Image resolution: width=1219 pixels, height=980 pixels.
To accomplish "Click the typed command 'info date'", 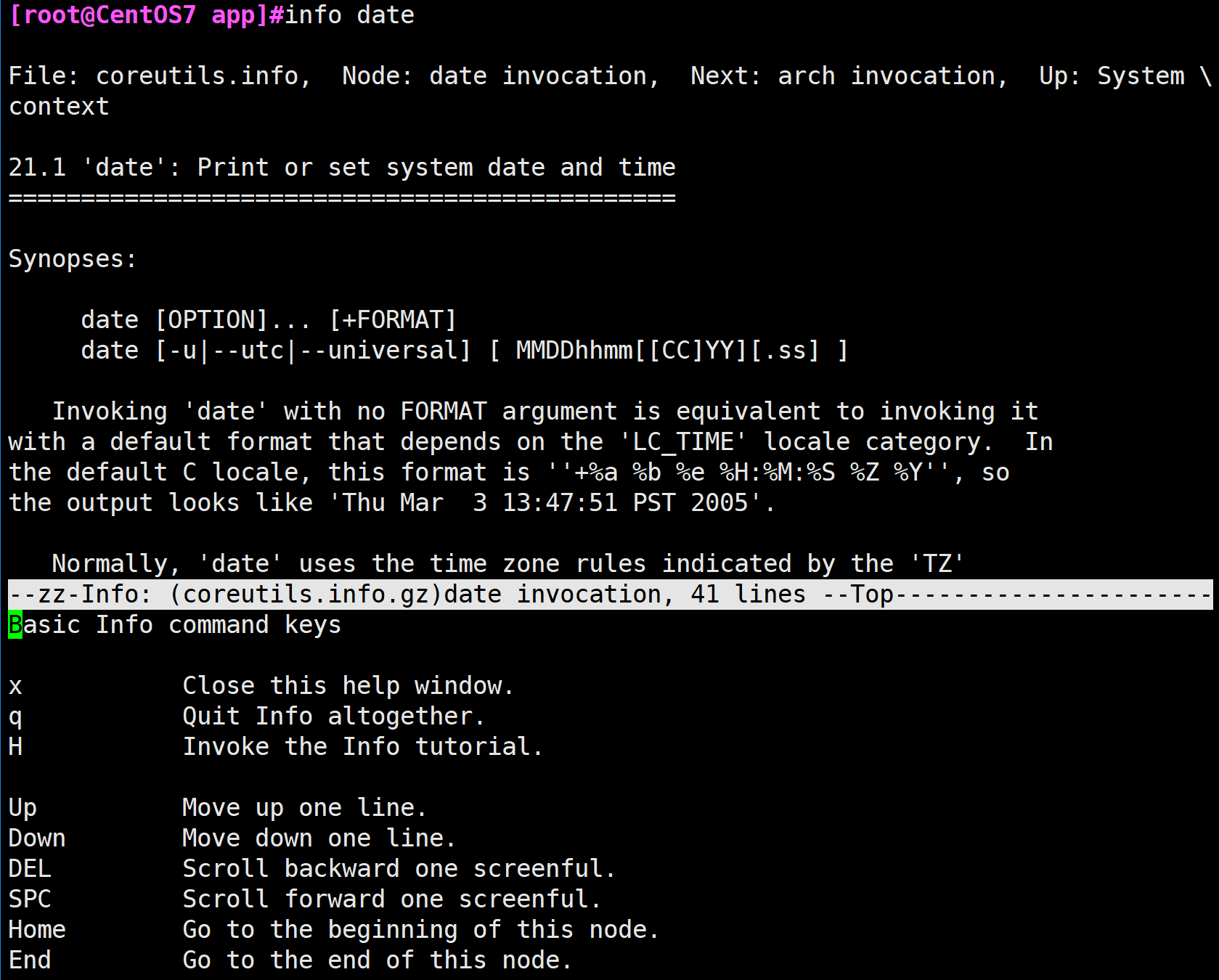I will (x=349, y=15).
